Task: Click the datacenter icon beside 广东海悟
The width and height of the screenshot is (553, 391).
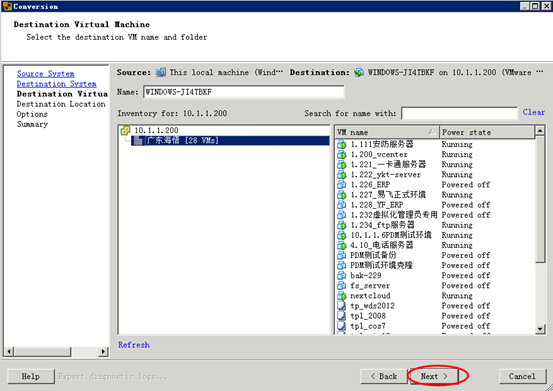Action: [138, 141]
